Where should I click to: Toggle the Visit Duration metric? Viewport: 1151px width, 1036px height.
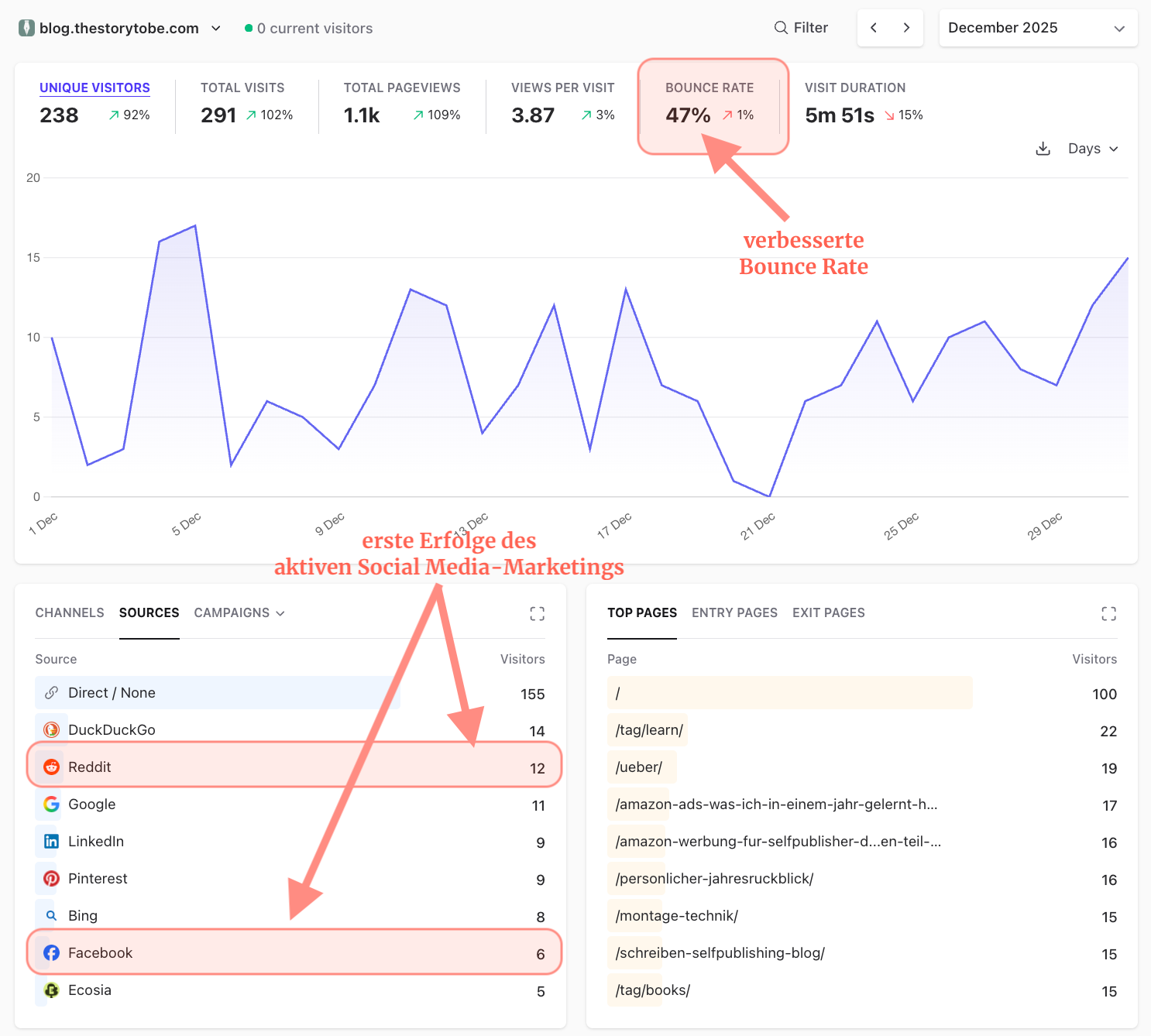(x=854, y=102)
